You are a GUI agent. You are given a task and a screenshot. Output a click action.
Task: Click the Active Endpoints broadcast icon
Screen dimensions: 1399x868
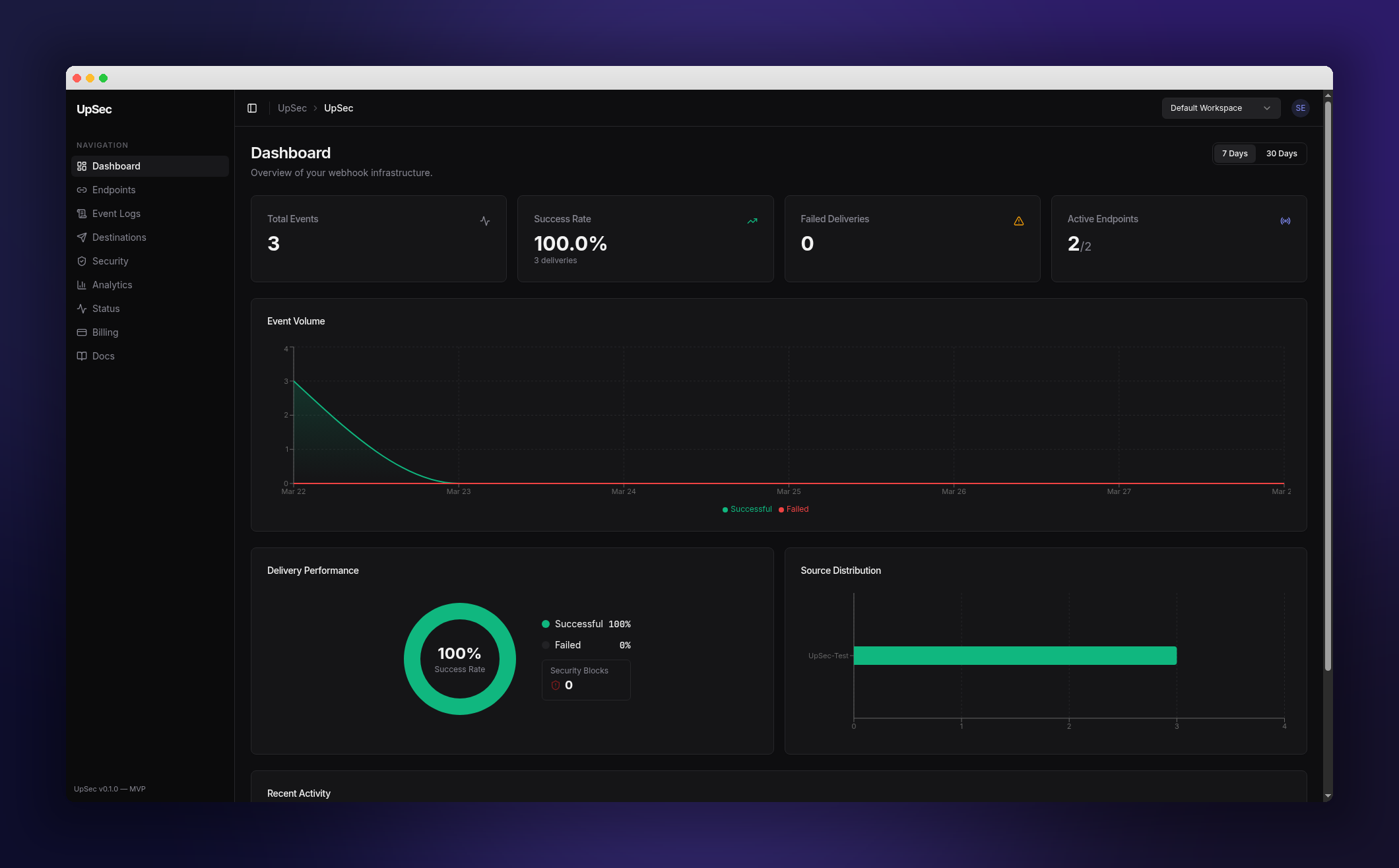coord(1285,221)
